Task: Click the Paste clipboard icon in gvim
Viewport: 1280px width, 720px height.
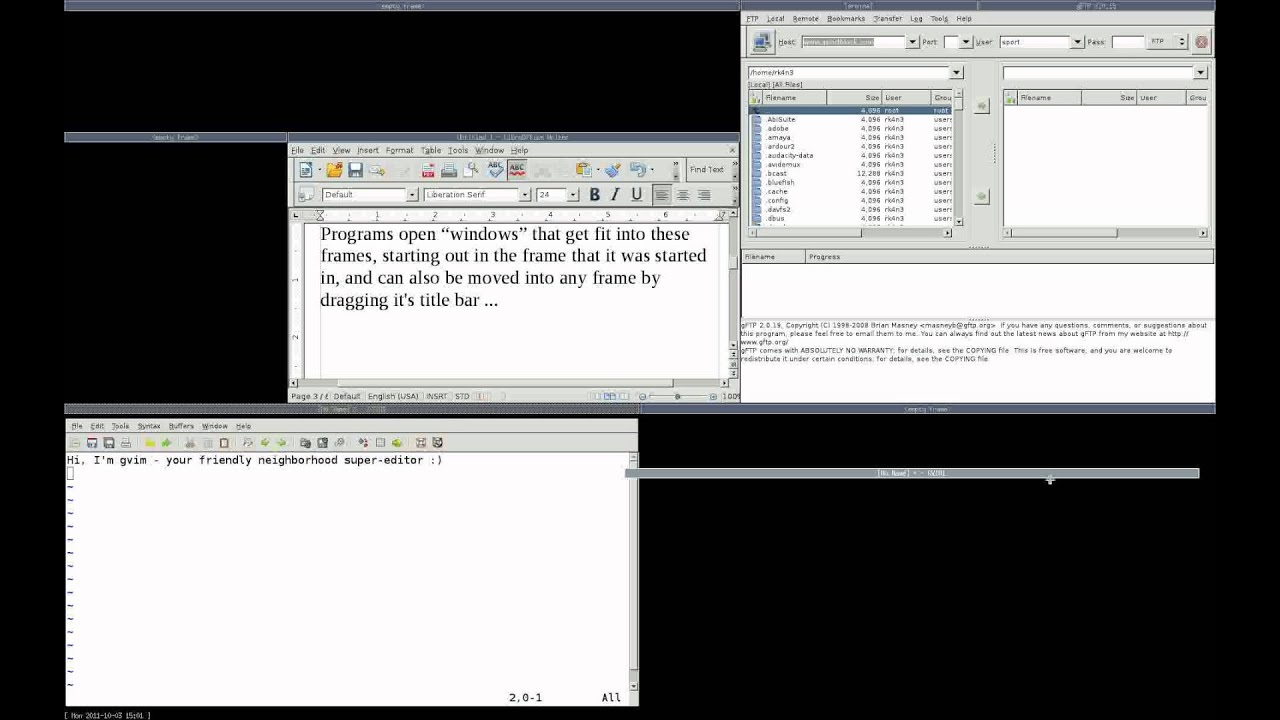Action: point(224,442)
